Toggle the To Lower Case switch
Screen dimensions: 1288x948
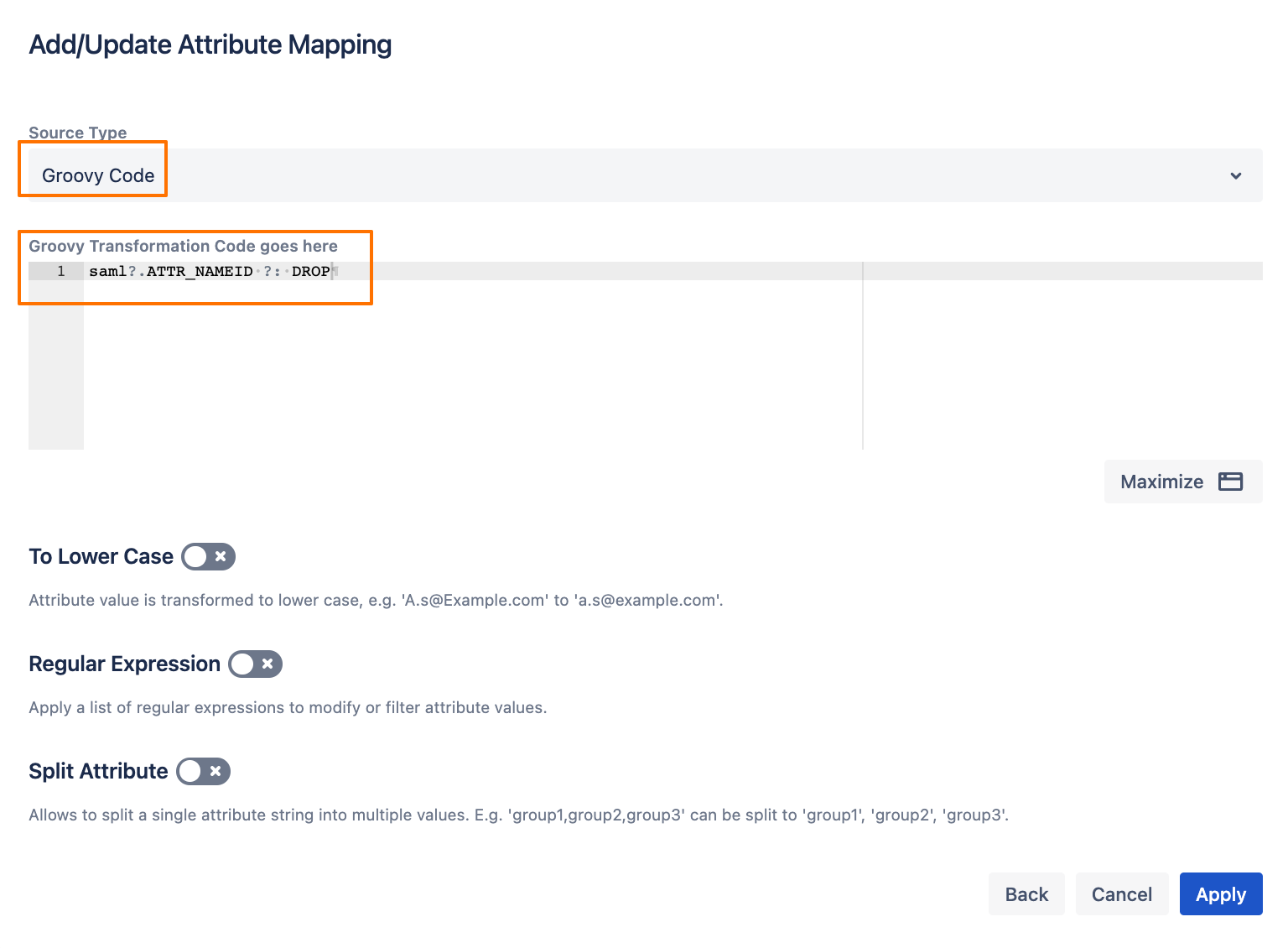[209, 557]
